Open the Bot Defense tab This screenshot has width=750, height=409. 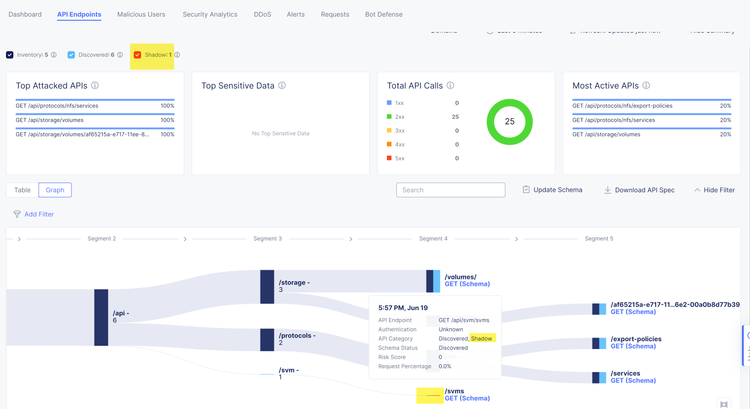click(x=384, y=14)
